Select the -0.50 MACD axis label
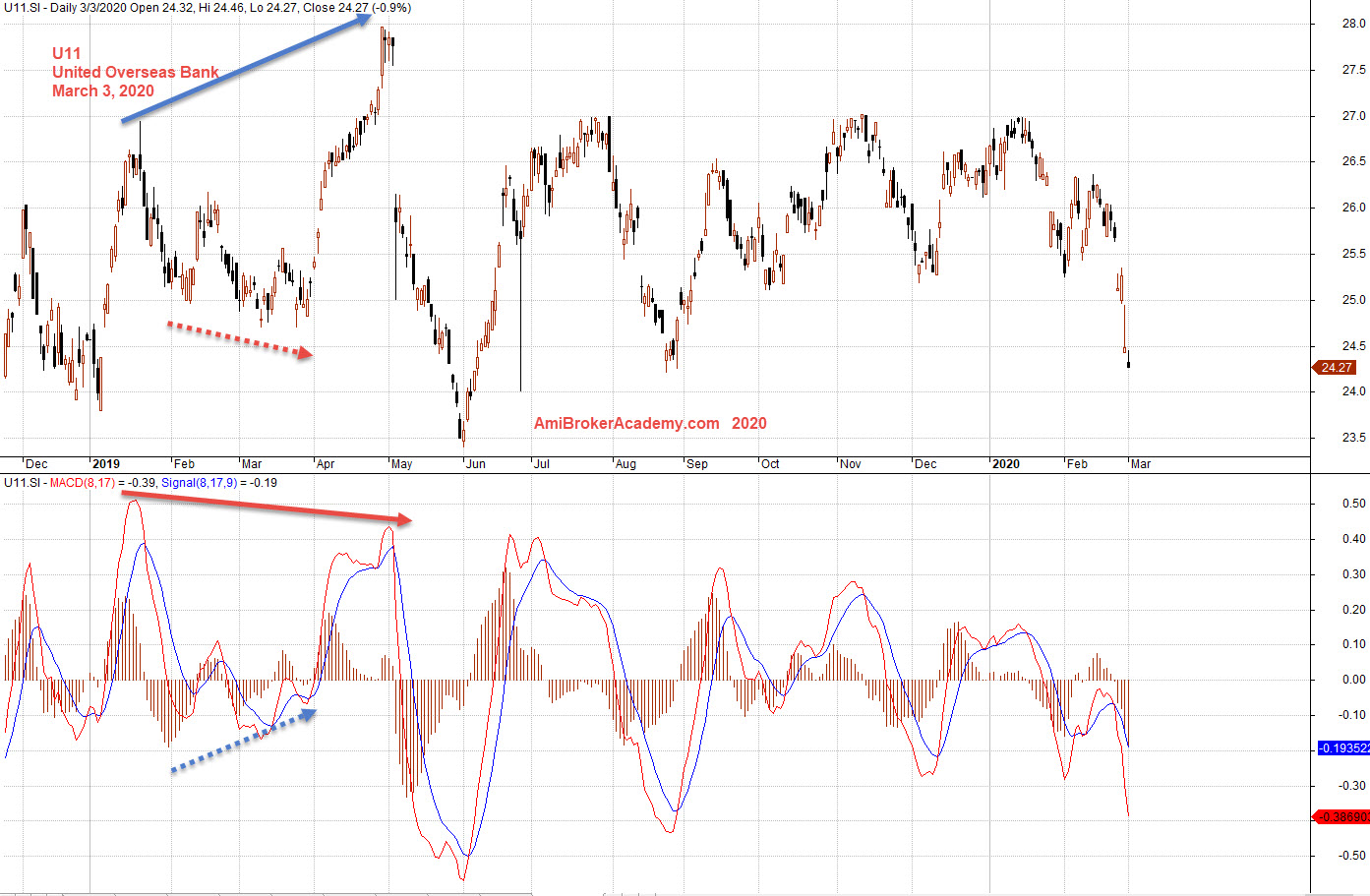Screen dimensions: 1370x896 click(1352, 856)
